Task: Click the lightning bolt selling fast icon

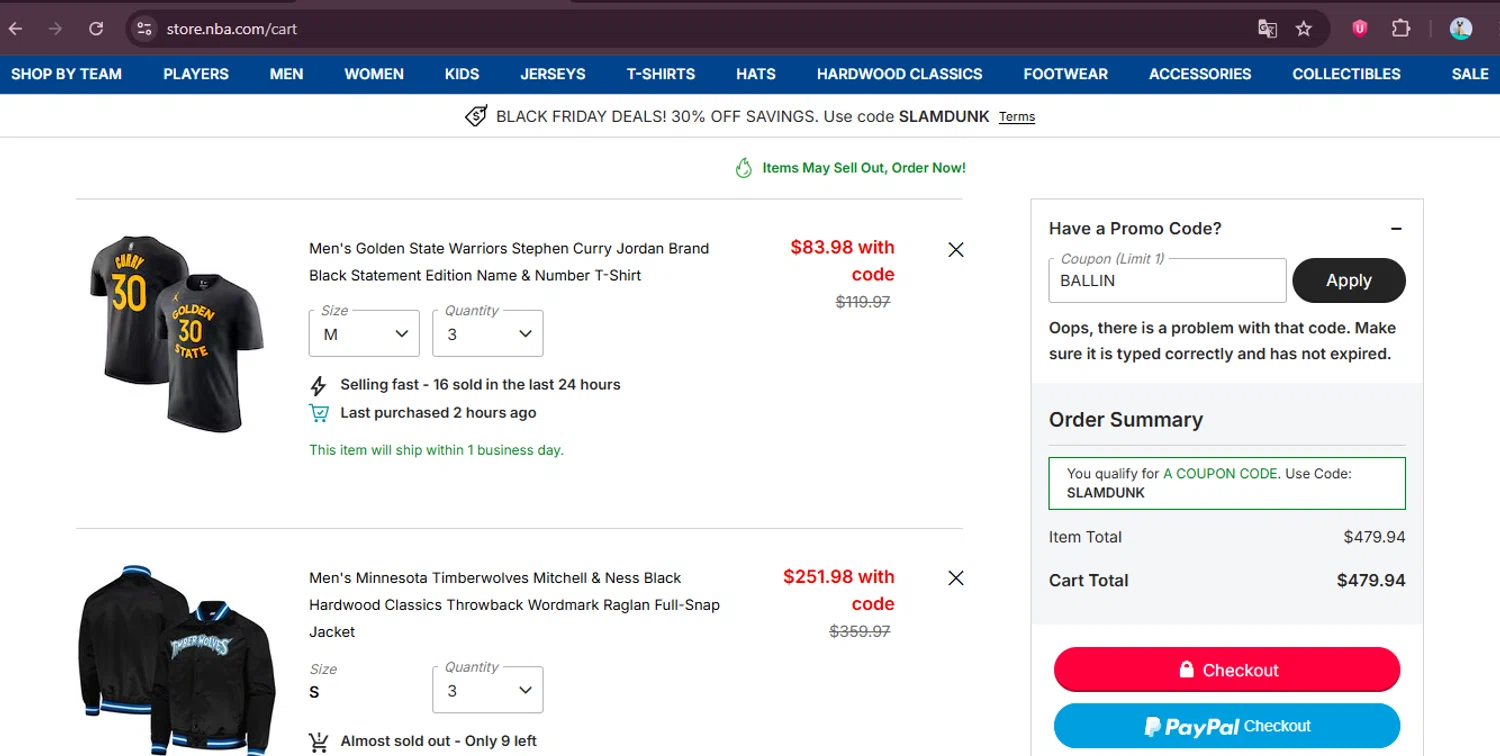Action: (x=318, y=385)
